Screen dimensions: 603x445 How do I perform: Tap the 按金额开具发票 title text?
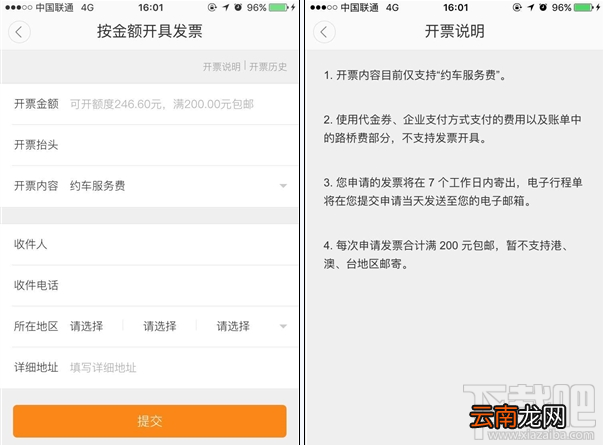tap(150, 32)
